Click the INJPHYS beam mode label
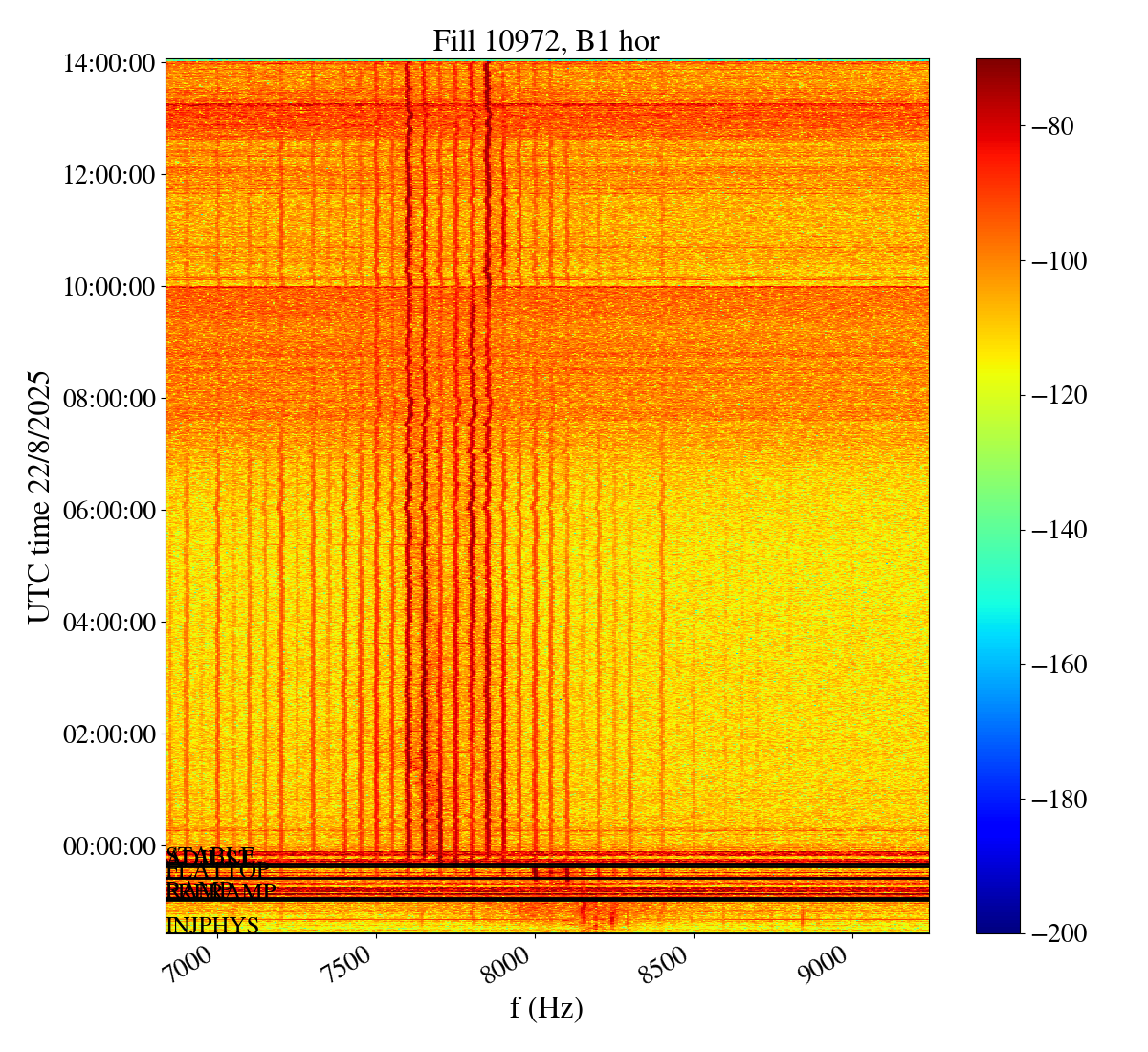This screenshot has width=1148, height=1052. pyautogui.click(x=212, y=926)
